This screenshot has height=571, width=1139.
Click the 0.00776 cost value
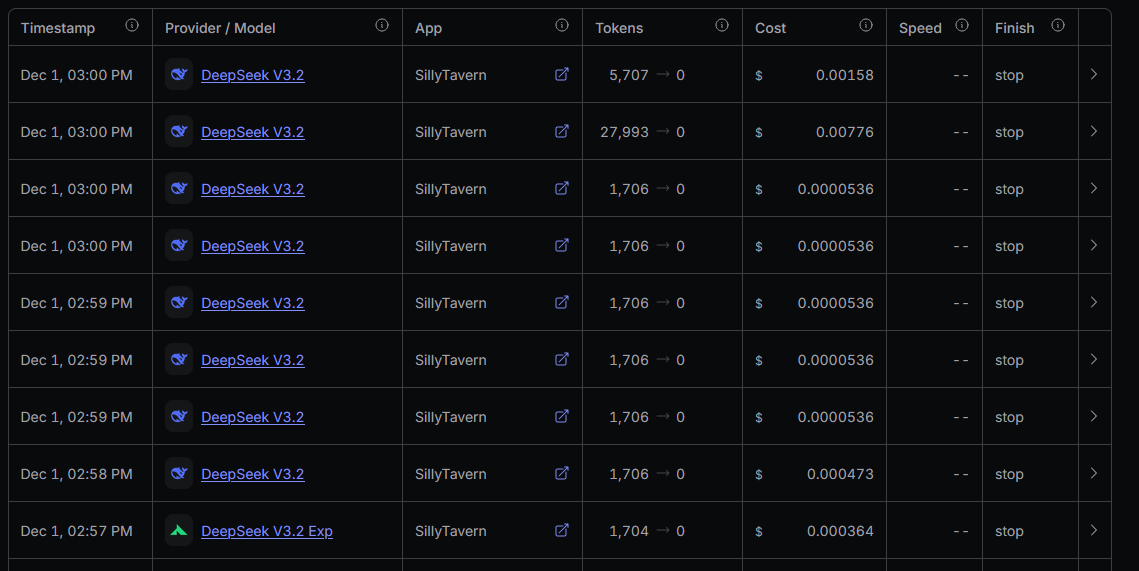[x=845, y=132]
